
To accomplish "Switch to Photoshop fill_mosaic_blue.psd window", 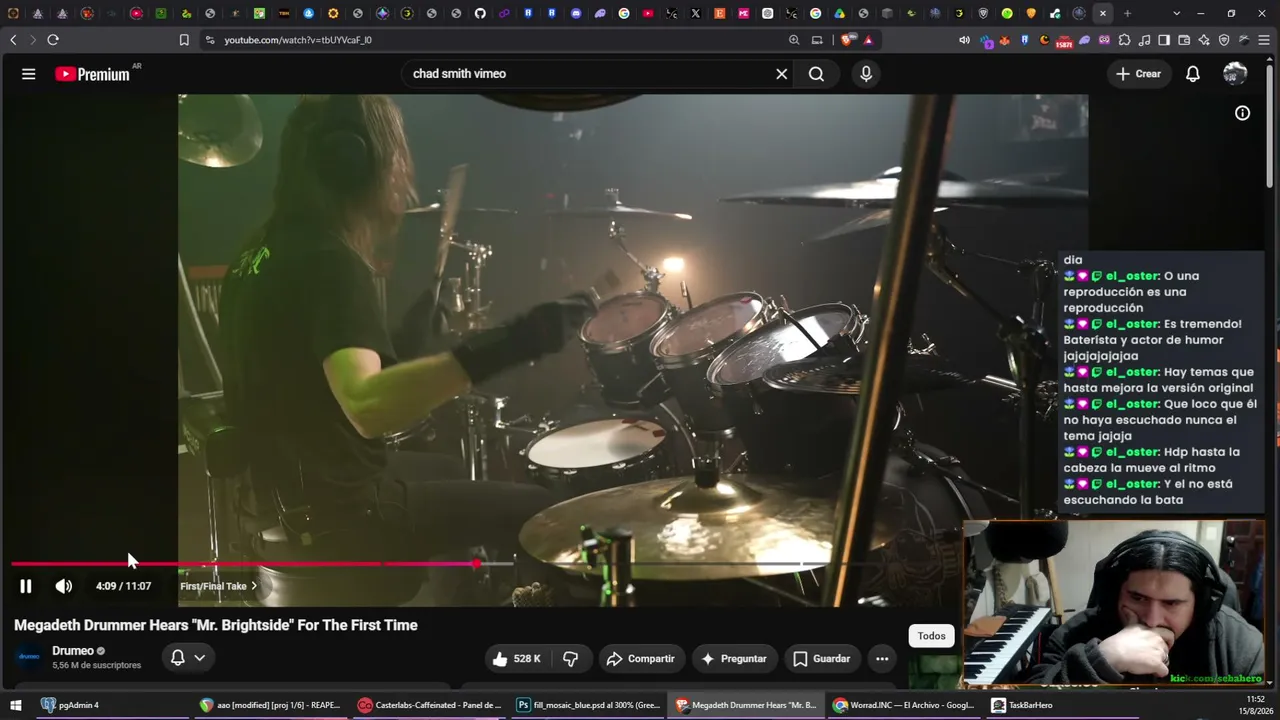I will click(588, 705).
